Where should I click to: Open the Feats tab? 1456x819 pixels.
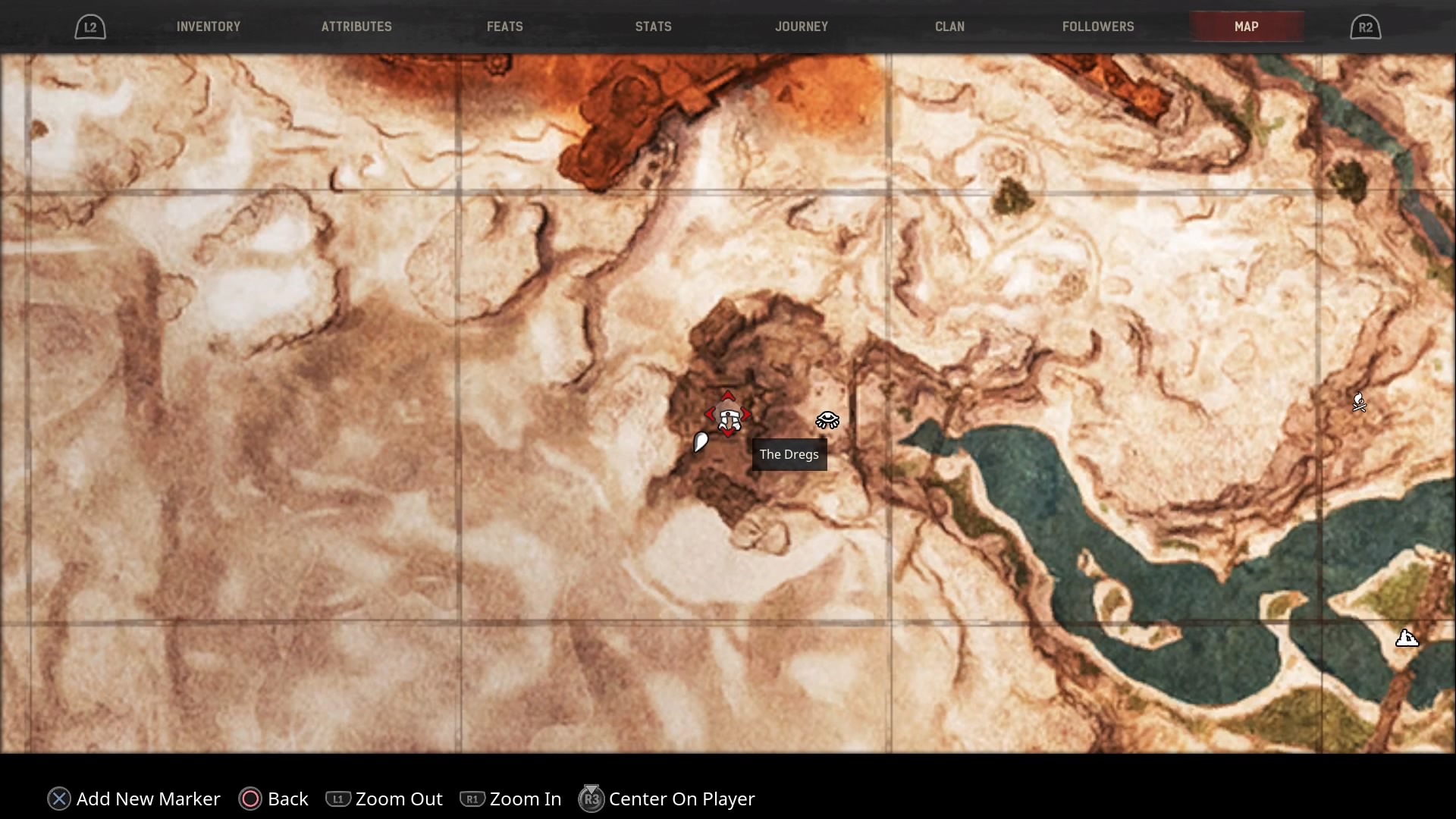[505, 27]
